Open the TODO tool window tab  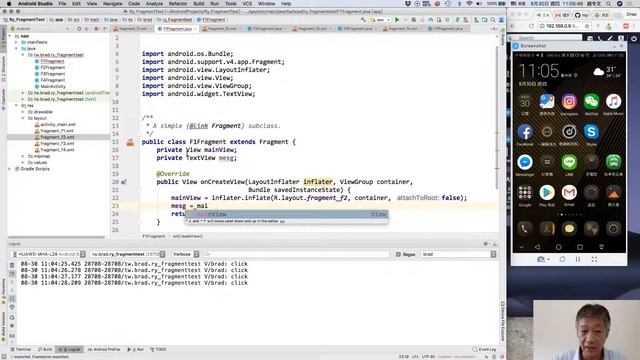[158, 349]
